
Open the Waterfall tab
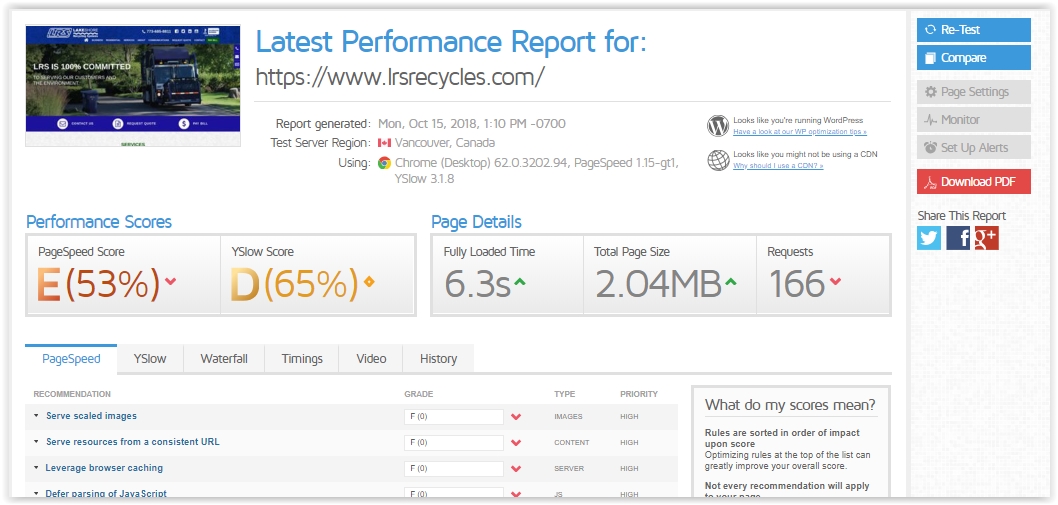tap(224, 358)
